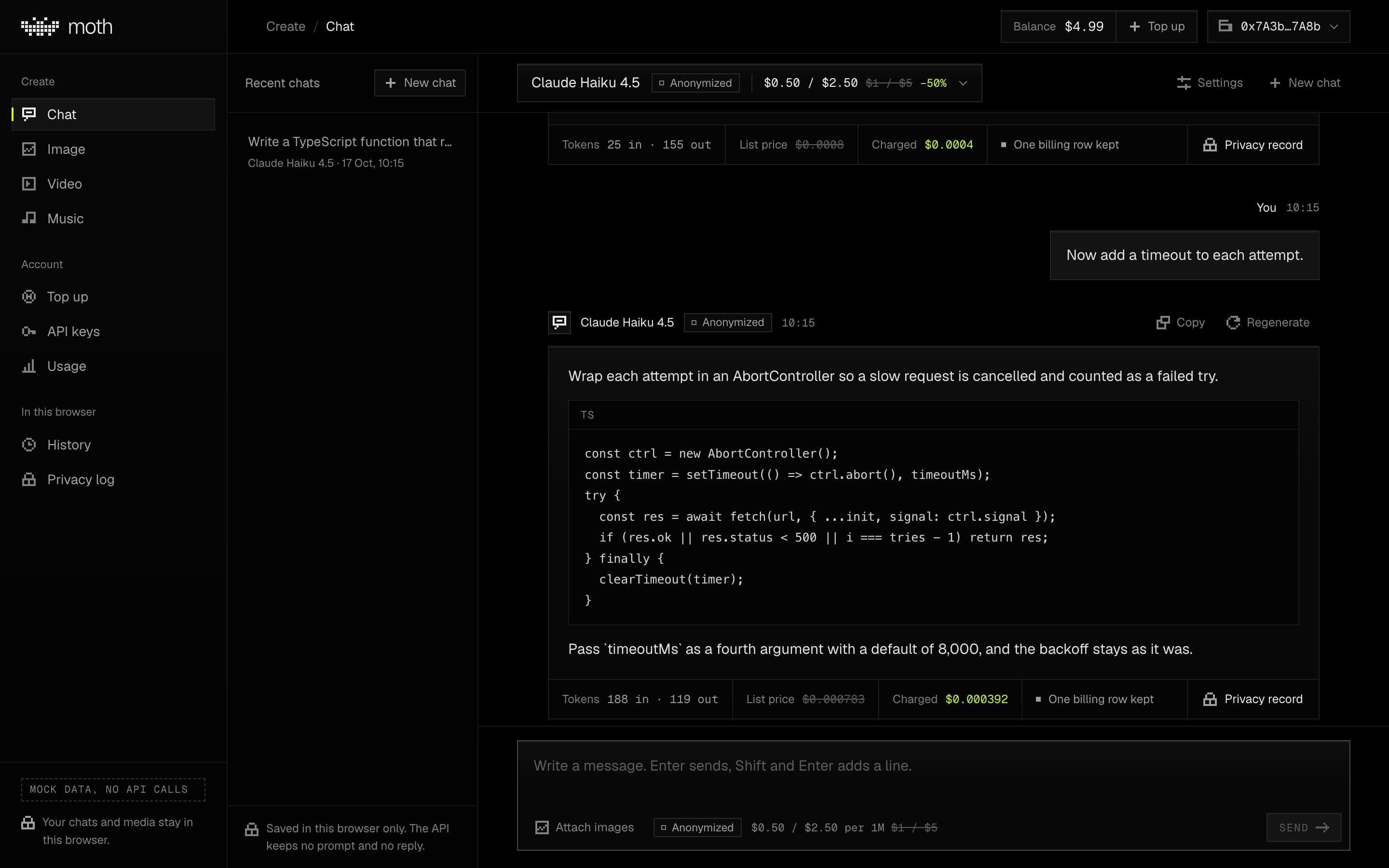
Task: Click the Tokens 188 in 119 out cell
Action: pyautogui.click(x=640, y=699)
